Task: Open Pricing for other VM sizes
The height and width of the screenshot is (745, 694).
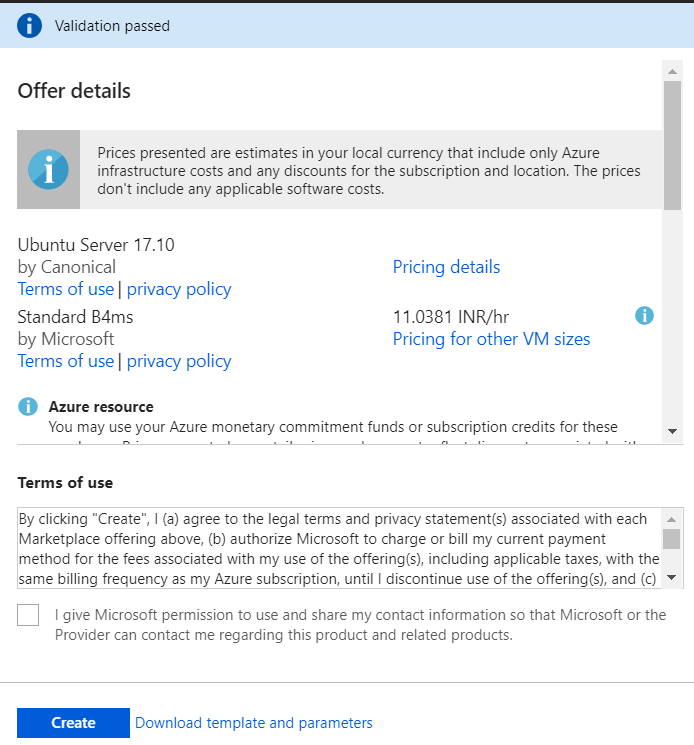Action: pos(491,339)
